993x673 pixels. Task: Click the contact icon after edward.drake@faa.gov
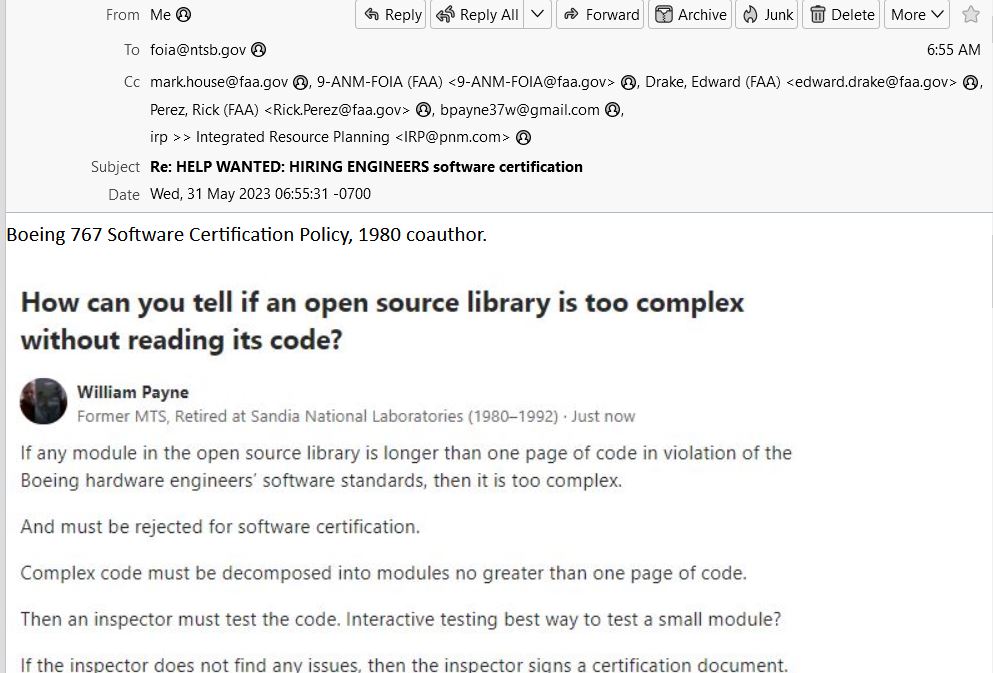(x=970, y=82)
